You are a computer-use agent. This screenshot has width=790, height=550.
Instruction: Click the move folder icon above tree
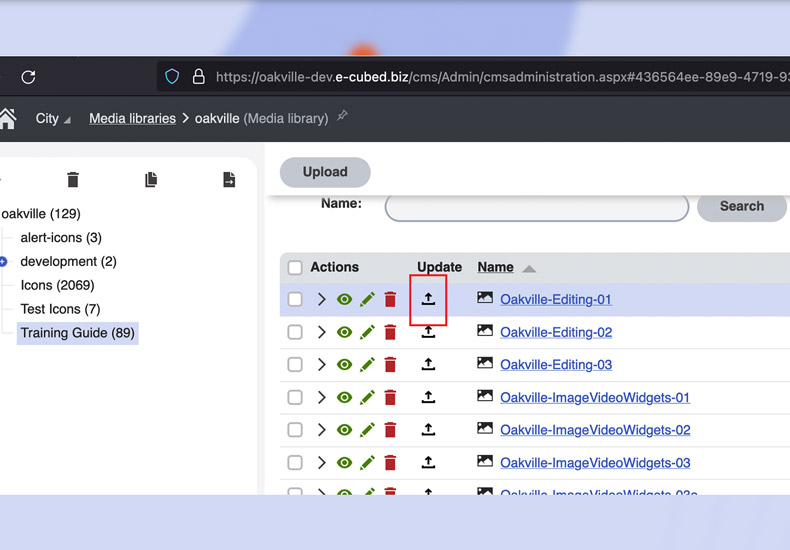point(229,180)
